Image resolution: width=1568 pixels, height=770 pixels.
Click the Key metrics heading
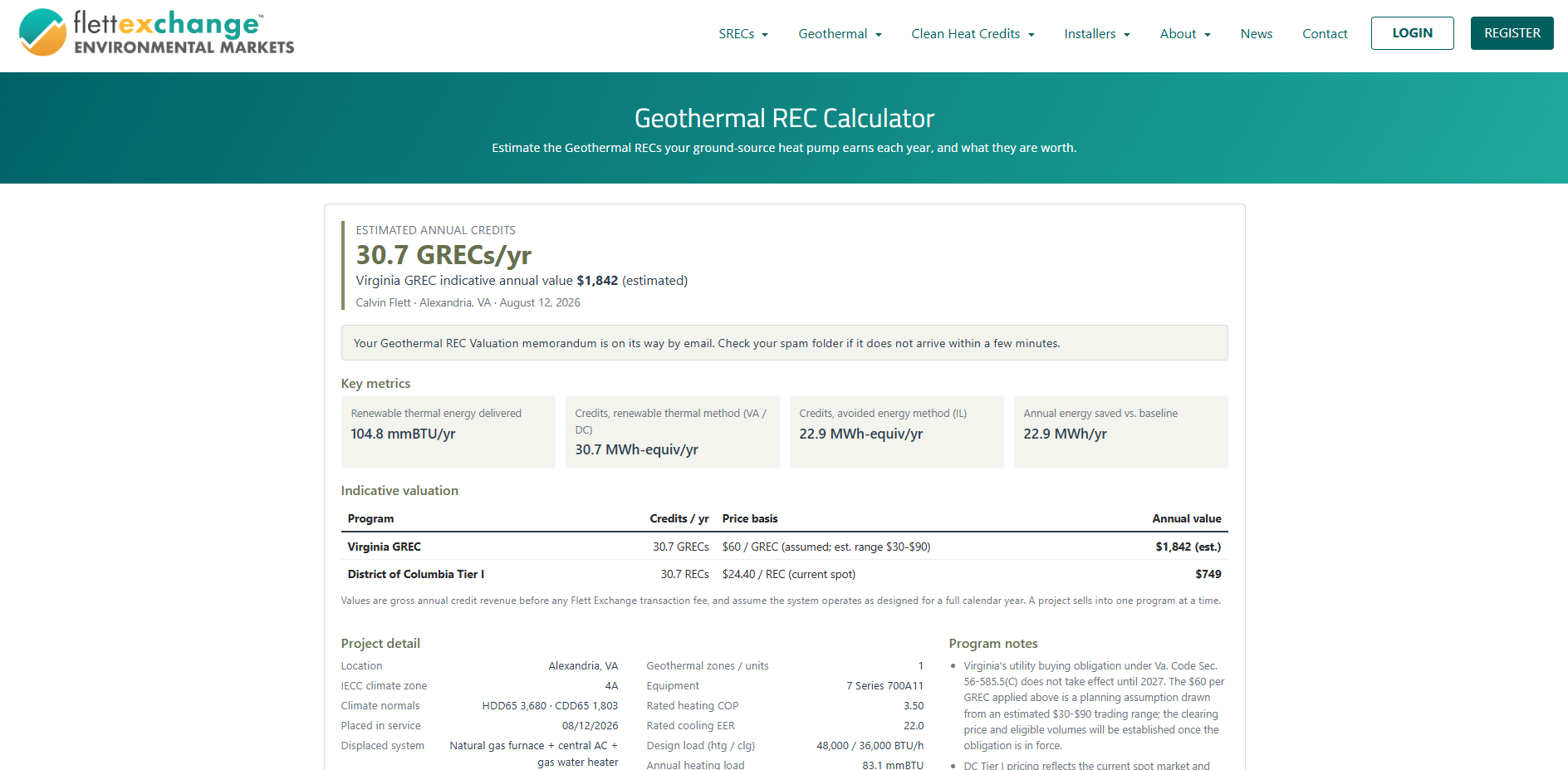pyautogui.click(x=375, y=384)
